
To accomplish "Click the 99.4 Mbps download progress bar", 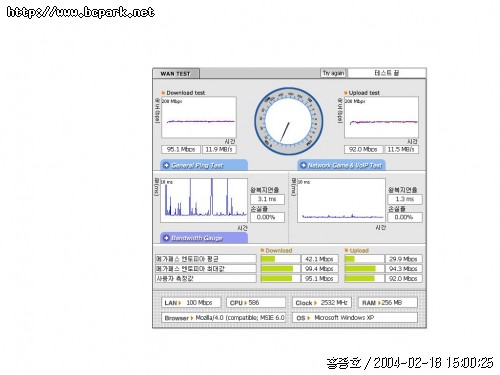I will click(x=280, y=269).
